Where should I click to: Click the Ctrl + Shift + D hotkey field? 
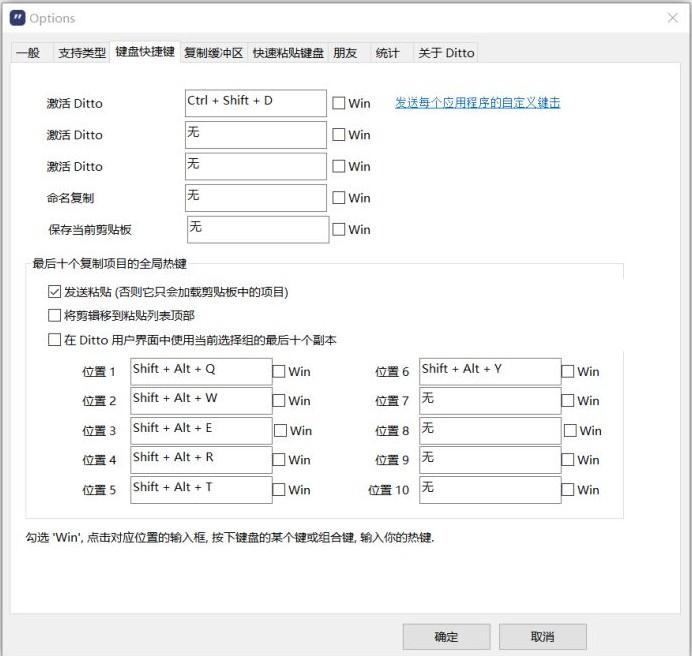256,103
